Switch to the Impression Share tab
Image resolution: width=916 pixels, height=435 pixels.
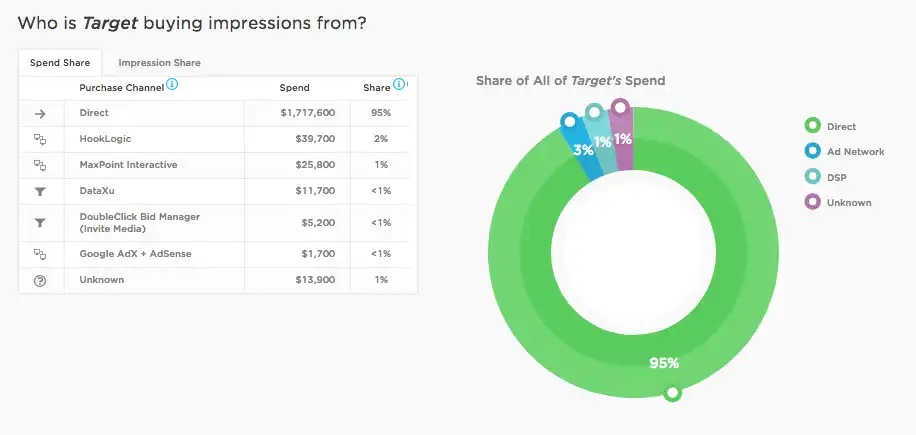159,63
